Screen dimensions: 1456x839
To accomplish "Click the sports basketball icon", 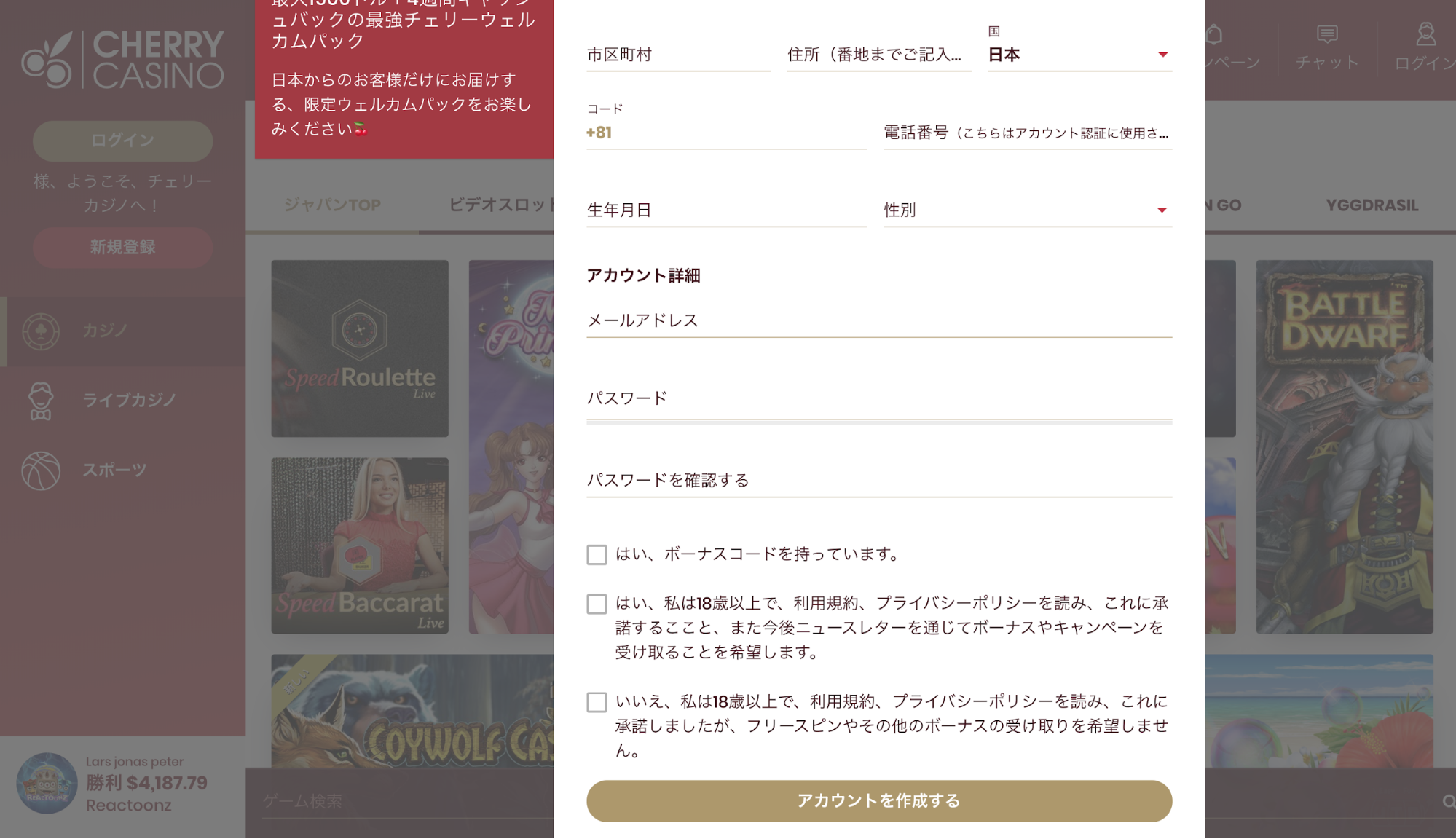I will (x=41, y=470).
